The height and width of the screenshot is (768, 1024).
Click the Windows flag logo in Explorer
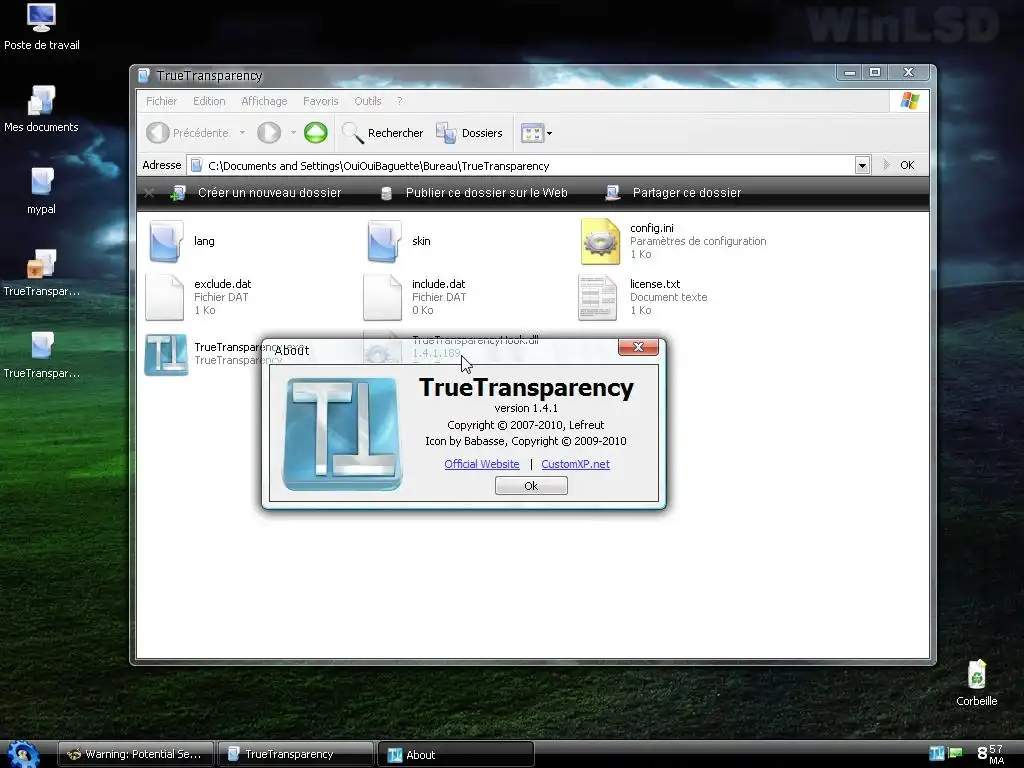pyautogui.click(x=909, y=101)
